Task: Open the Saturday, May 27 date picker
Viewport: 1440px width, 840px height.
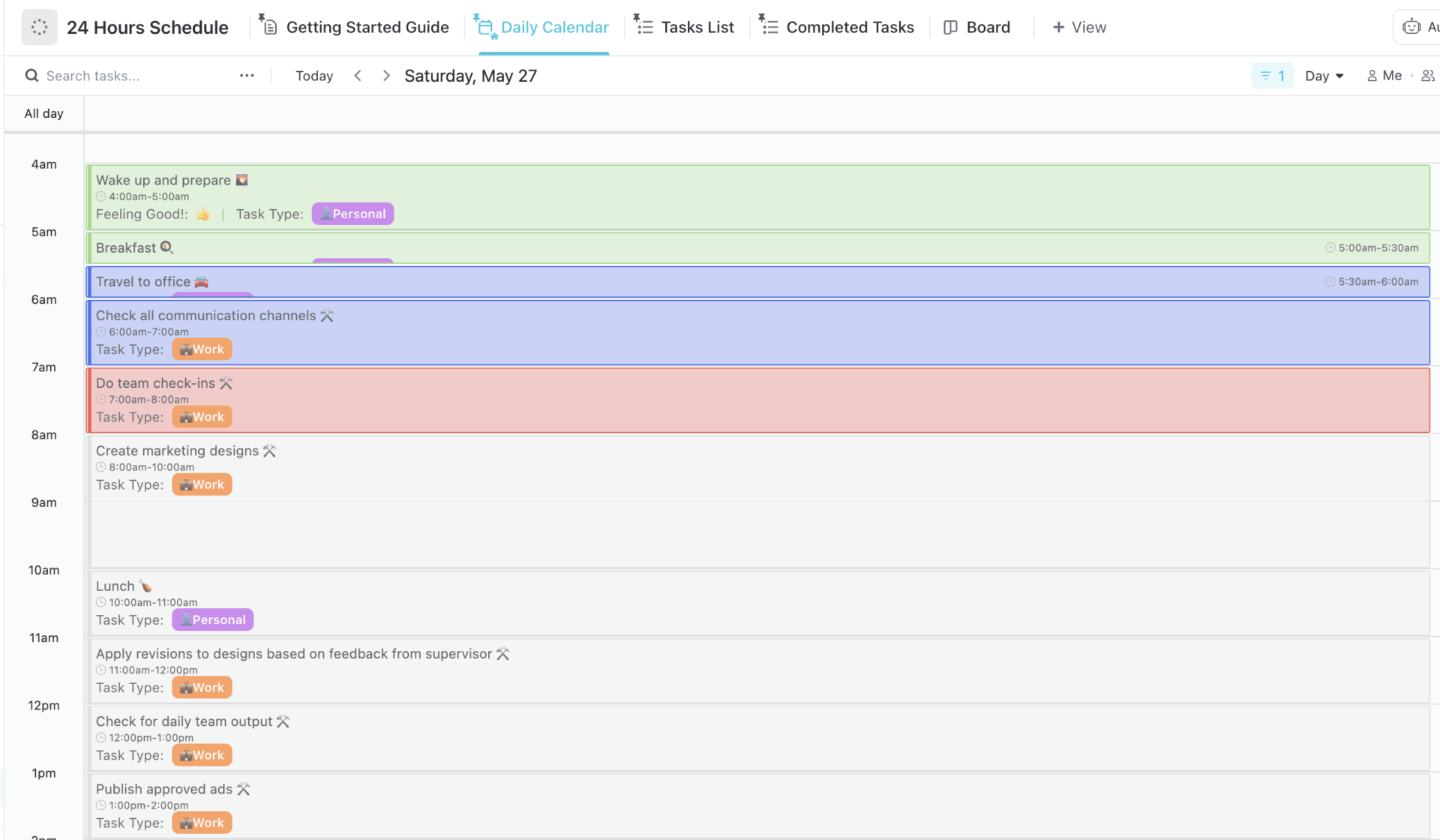Action: click(470, 76)
